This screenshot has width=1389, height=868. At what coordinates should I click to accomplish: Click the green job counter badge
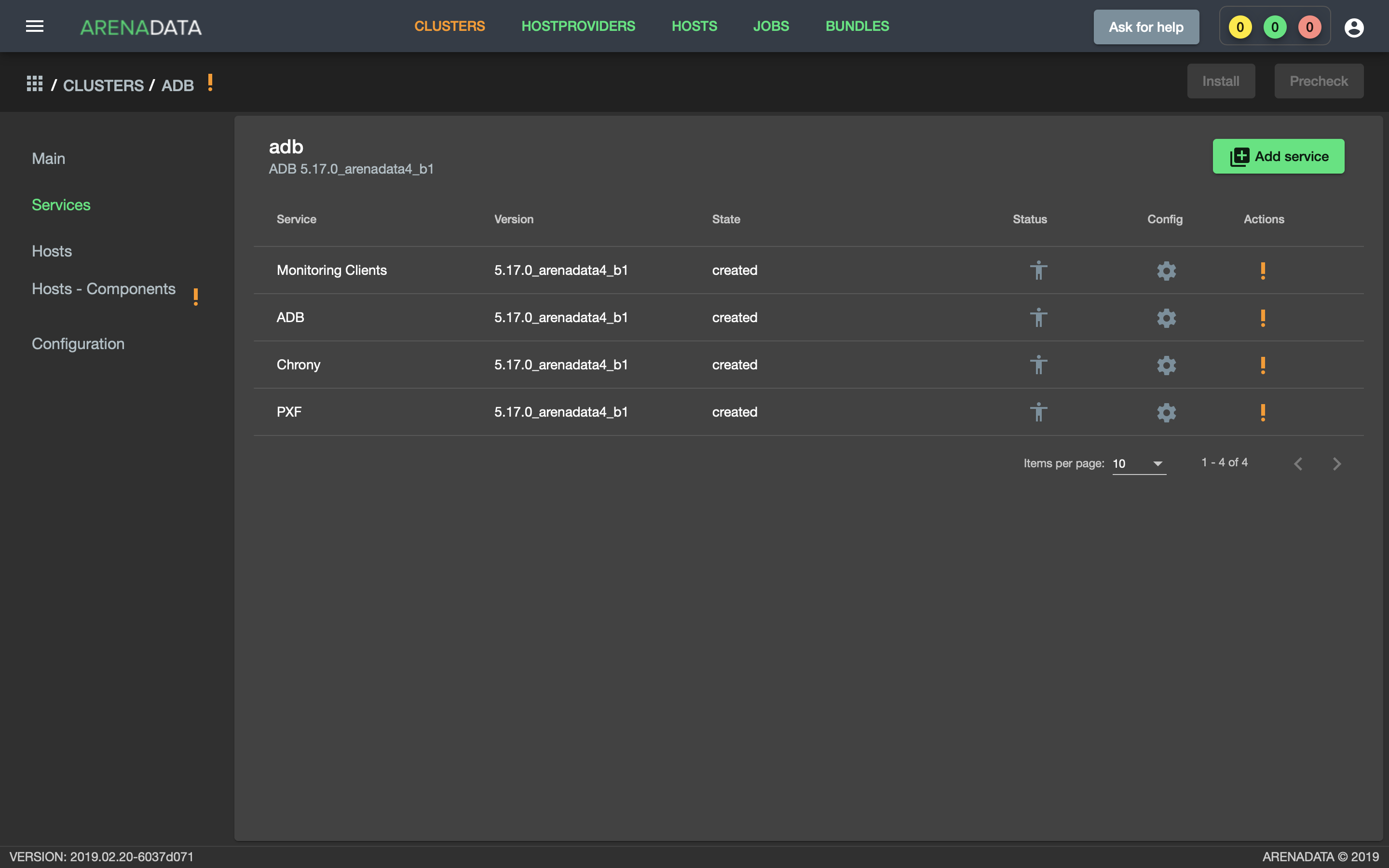point(1275,27)
